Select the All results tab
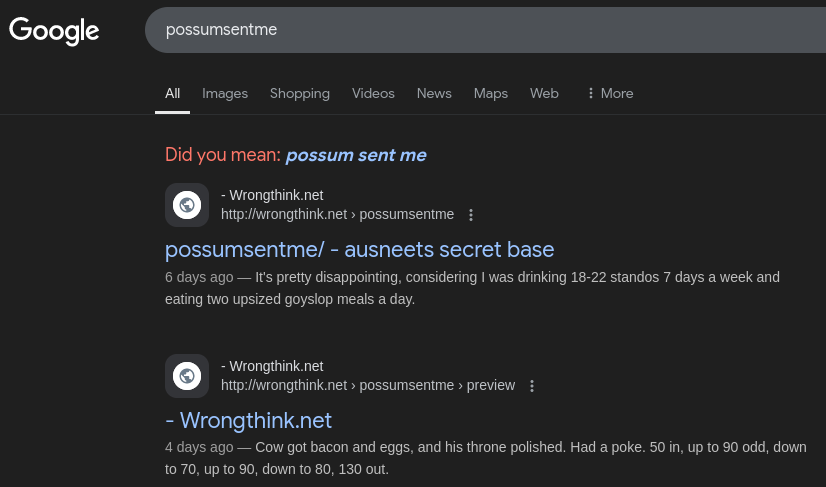826x487 pixels. click(x=172, y=93)
